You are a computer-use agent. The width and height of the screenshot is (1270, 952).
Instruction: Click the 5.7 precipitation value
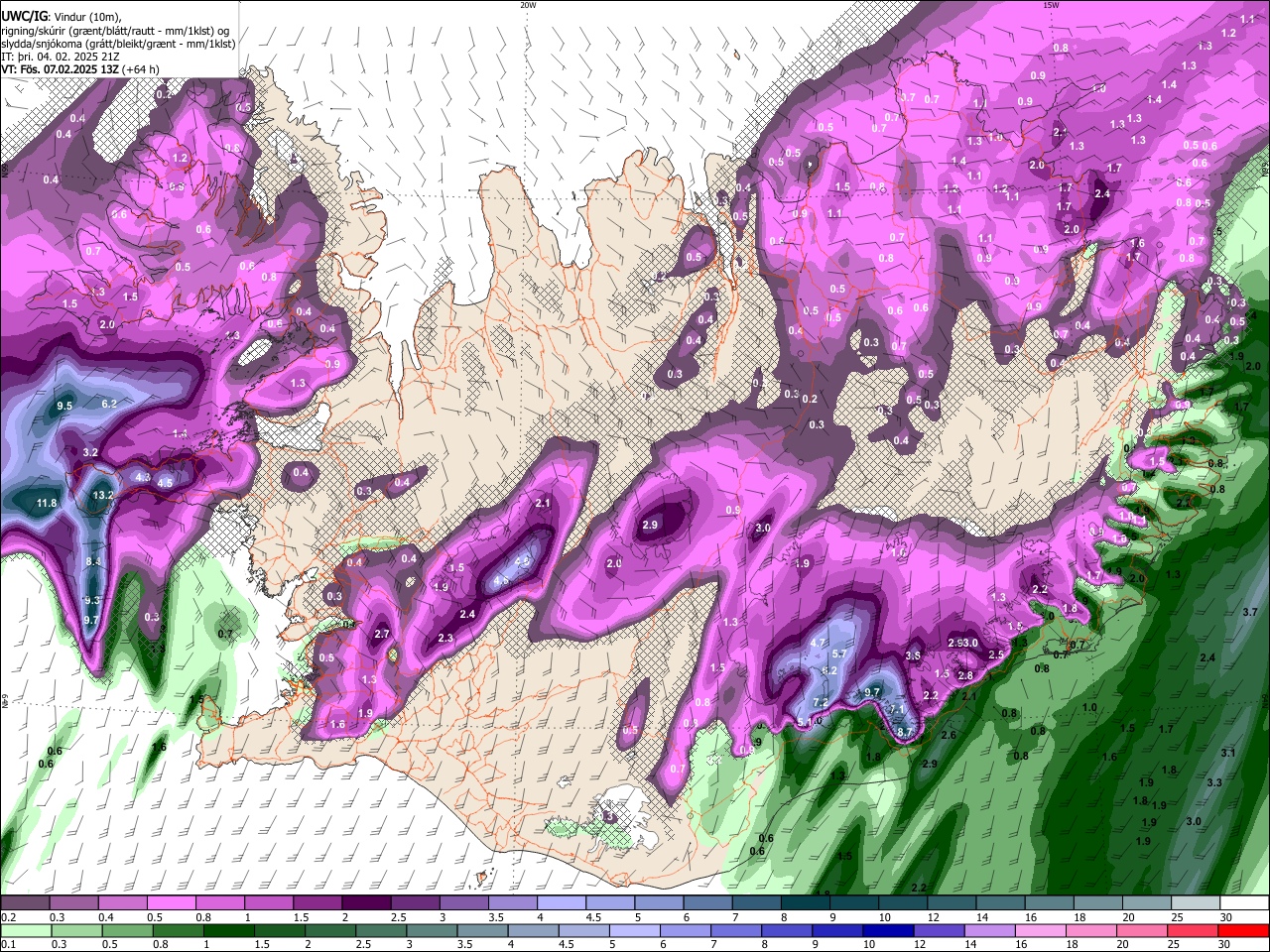click(x=839, y=654)
